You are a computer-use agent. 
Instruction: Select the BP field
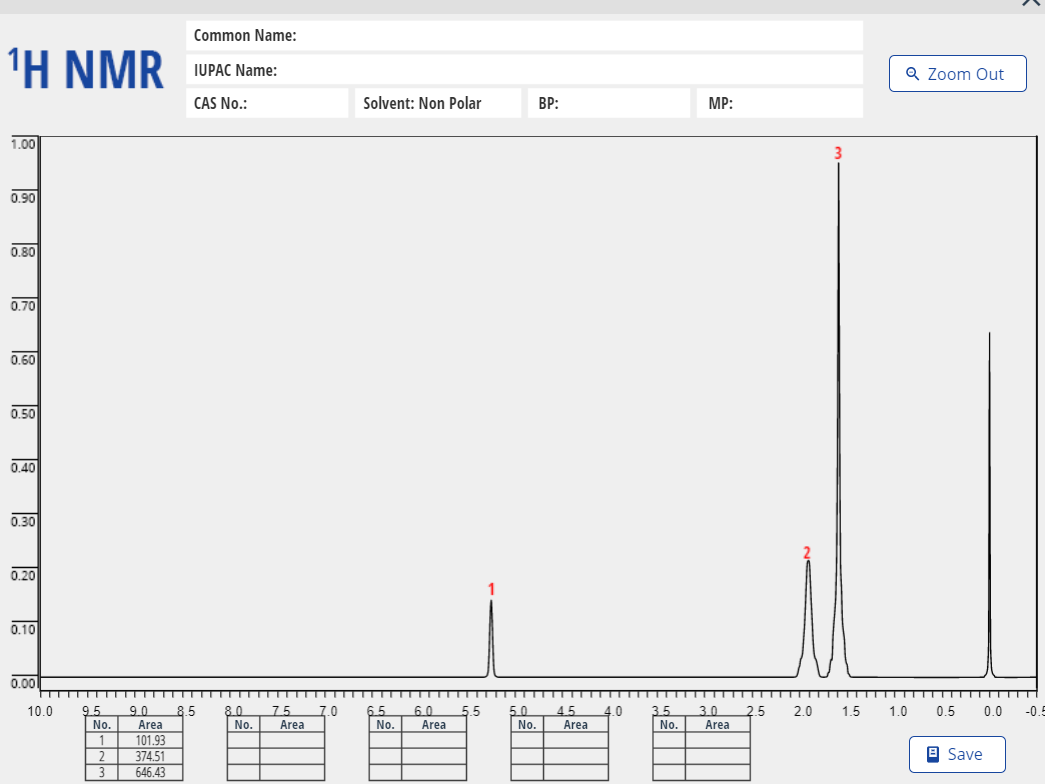(x=609, y=103)
